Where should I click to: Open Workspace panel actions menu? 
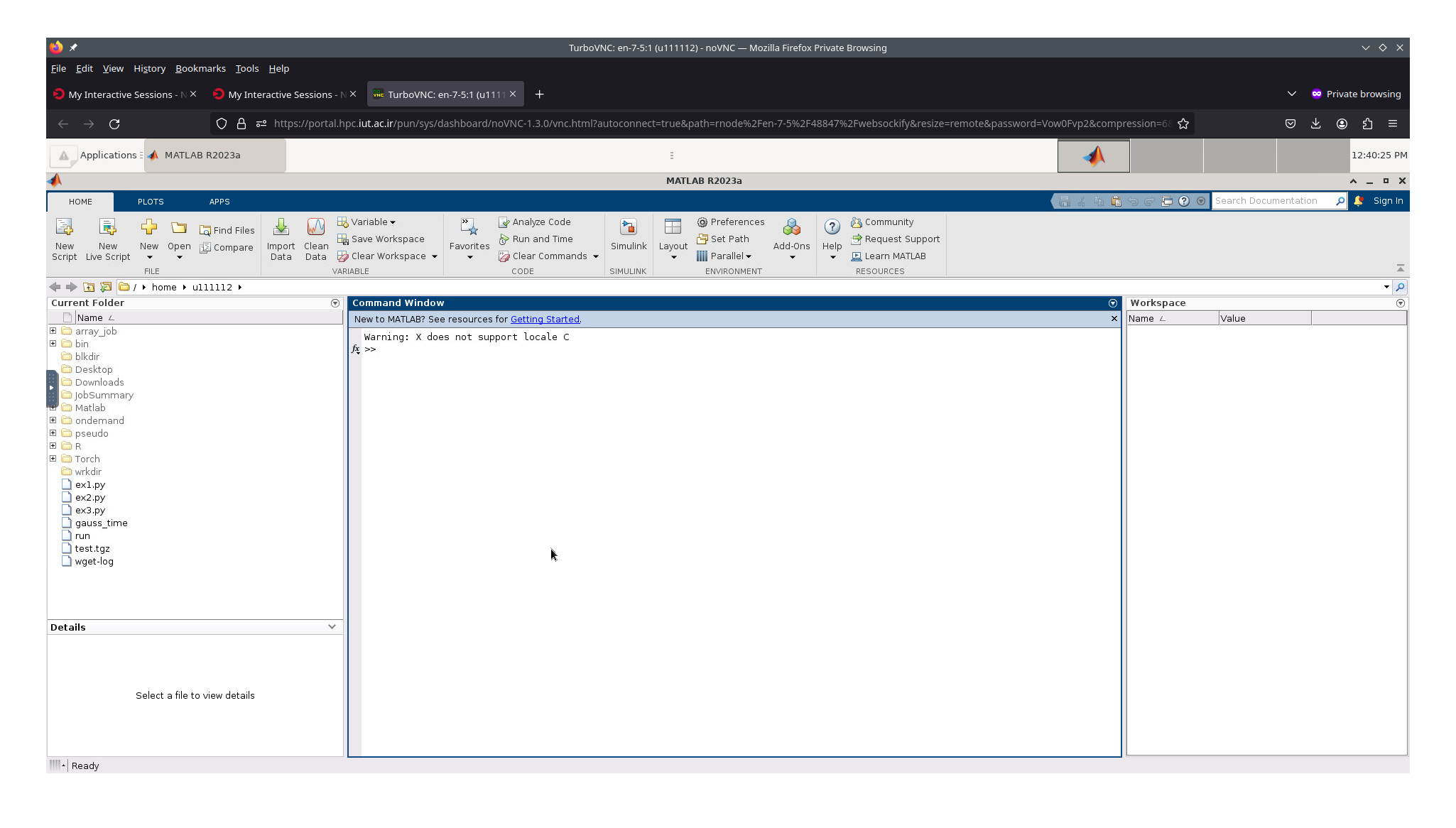click(x=1401, y=303)
